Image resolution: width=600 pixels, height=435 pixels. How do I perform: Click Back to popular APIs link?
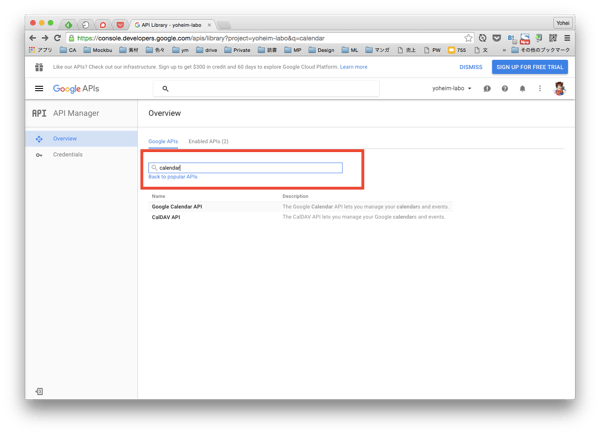click(x=173, y=177)
